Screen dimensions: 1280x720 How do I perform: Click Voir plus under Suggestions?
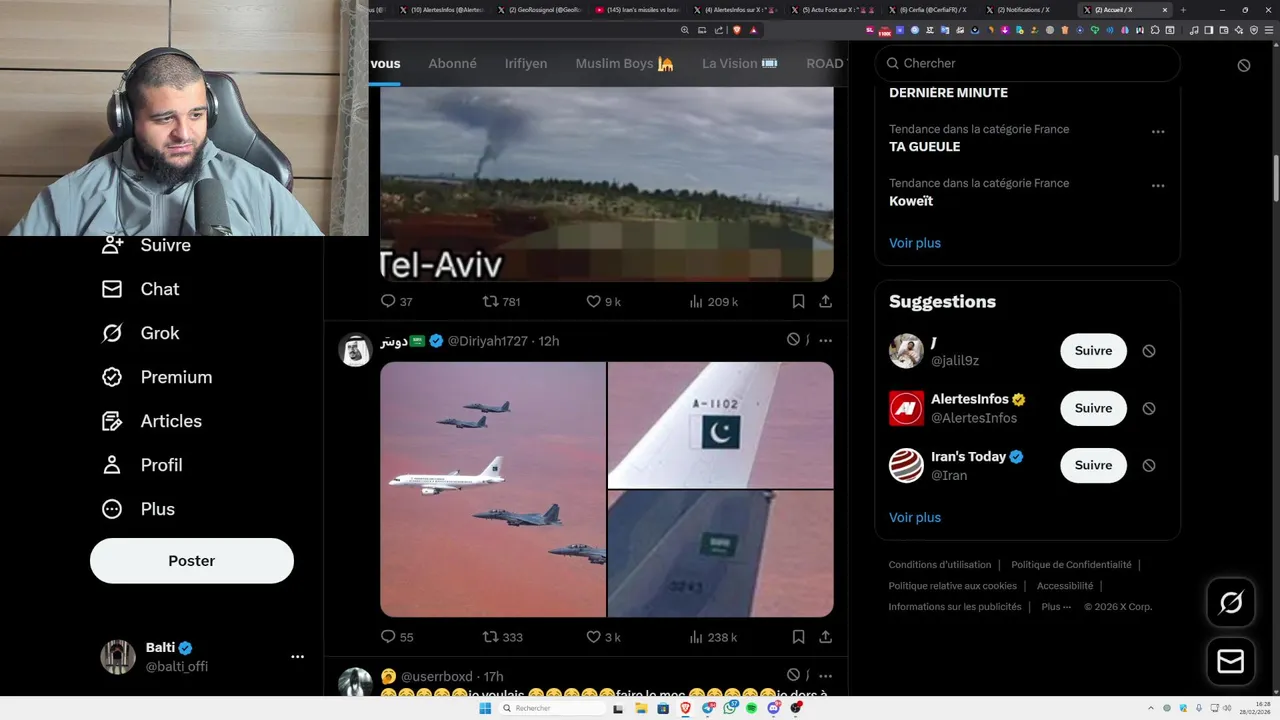915,517
